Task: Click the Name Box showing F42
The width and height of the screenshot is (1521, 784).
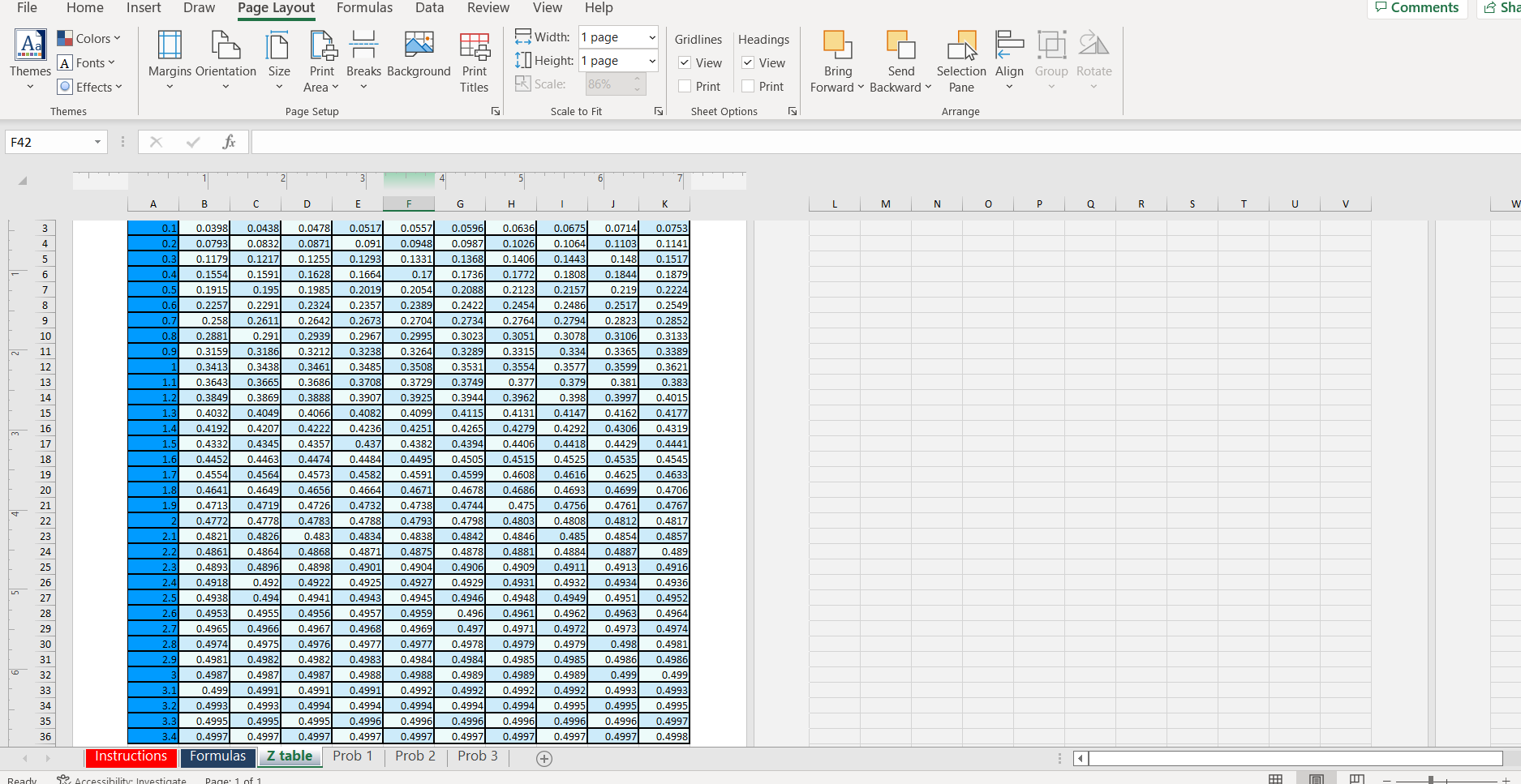Action: [x=49, y=141]
